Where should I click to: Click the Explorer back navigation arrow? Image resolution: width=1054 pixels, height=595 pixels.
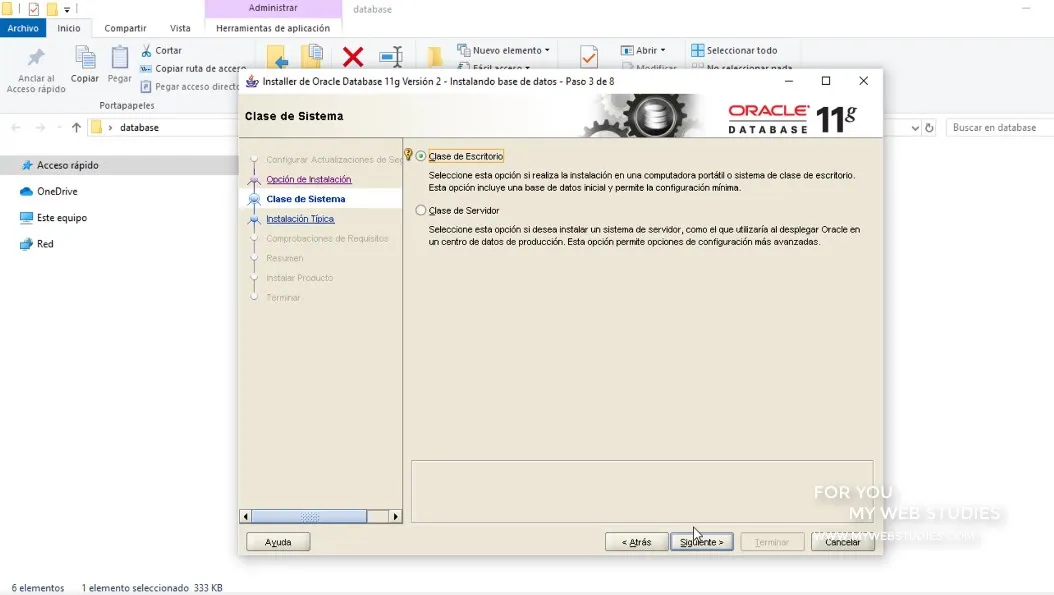16,128
